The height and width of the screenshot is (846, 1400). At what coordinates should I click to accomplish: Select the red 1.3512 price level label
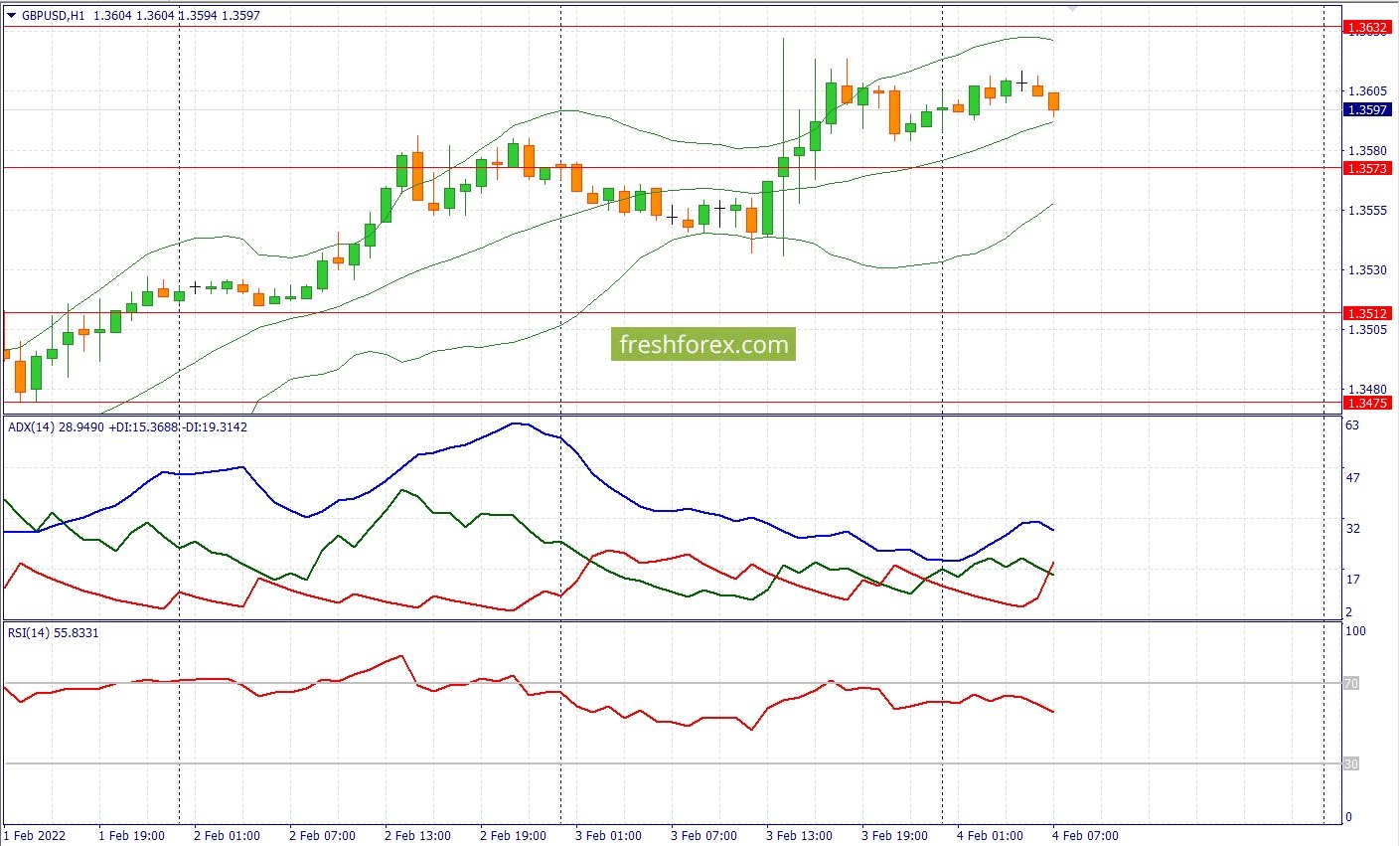[x=1366, y=314]
